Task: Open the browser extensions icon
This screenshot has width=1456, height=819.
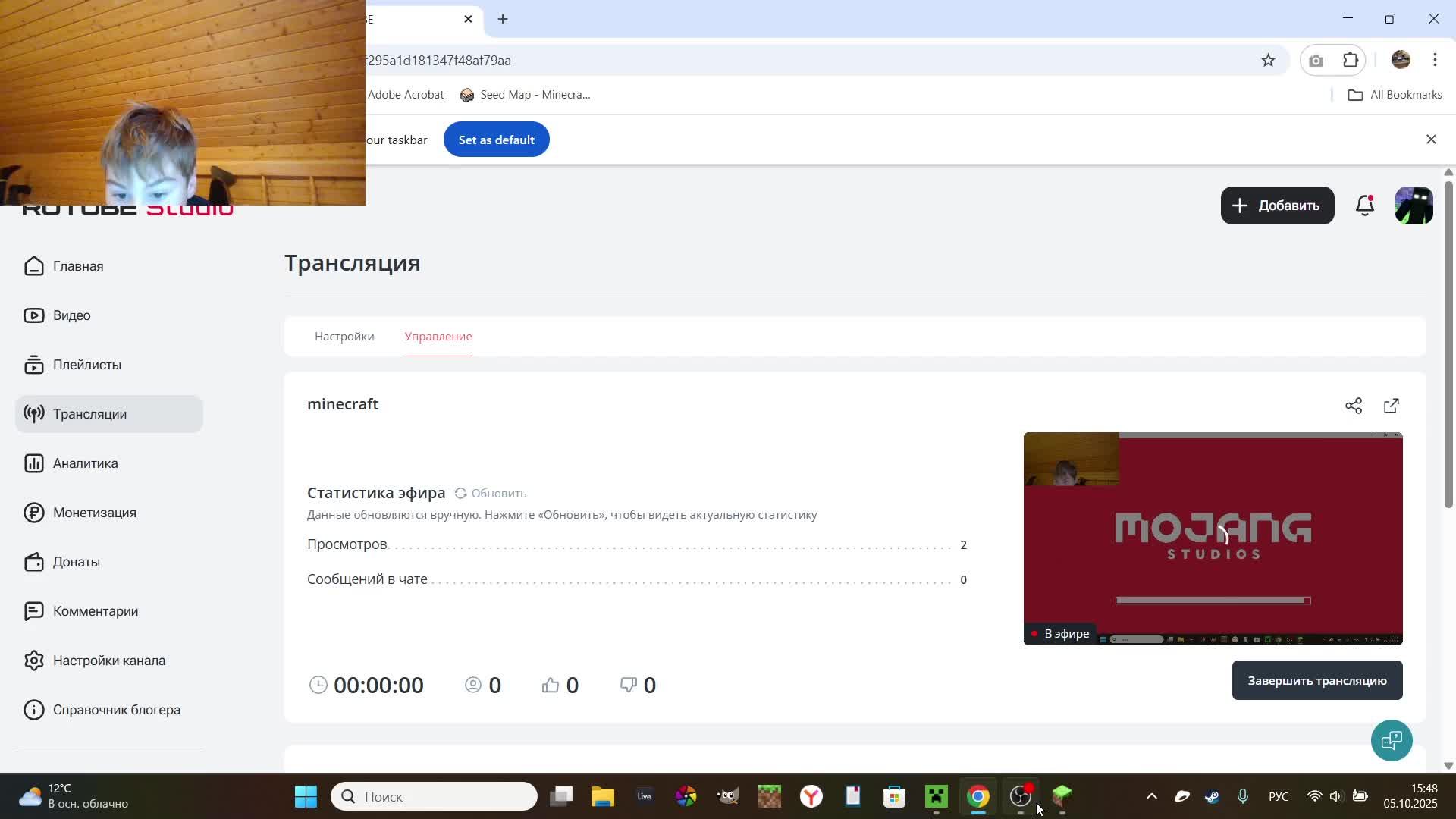Action: (x=1351, y=61)
